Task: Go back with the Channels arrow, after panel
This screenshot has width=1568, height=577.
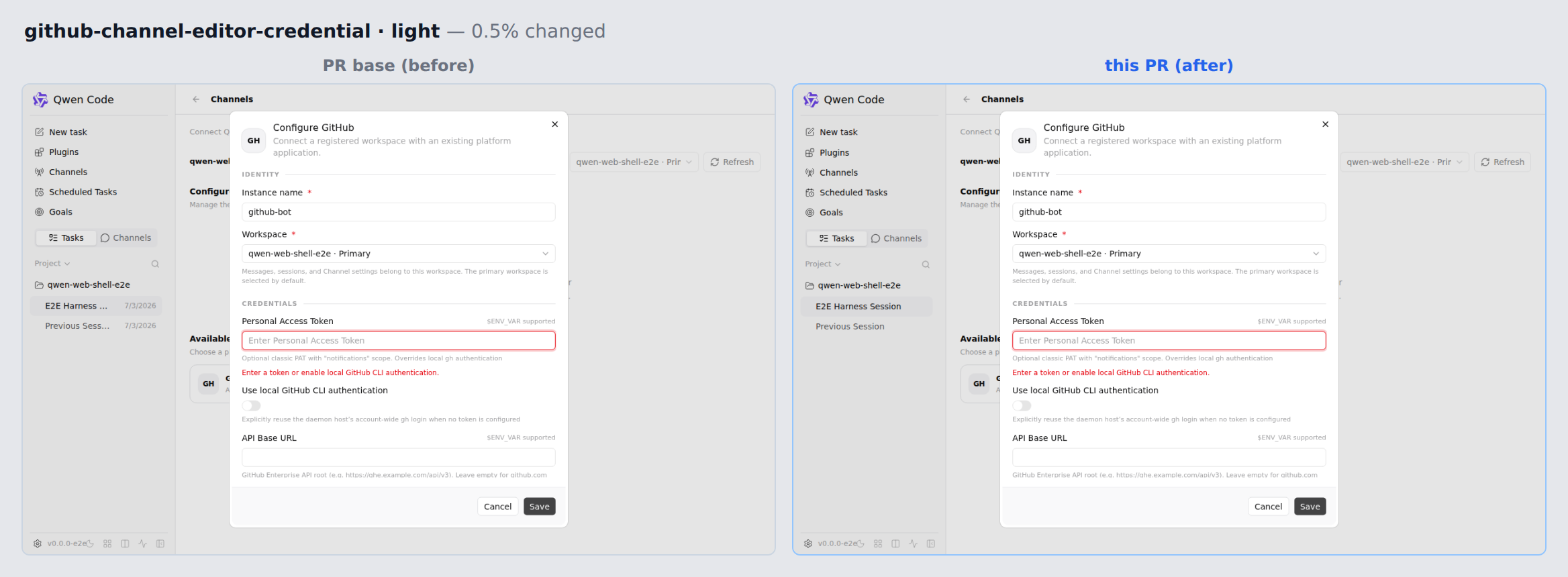Action: pos(967,99)
